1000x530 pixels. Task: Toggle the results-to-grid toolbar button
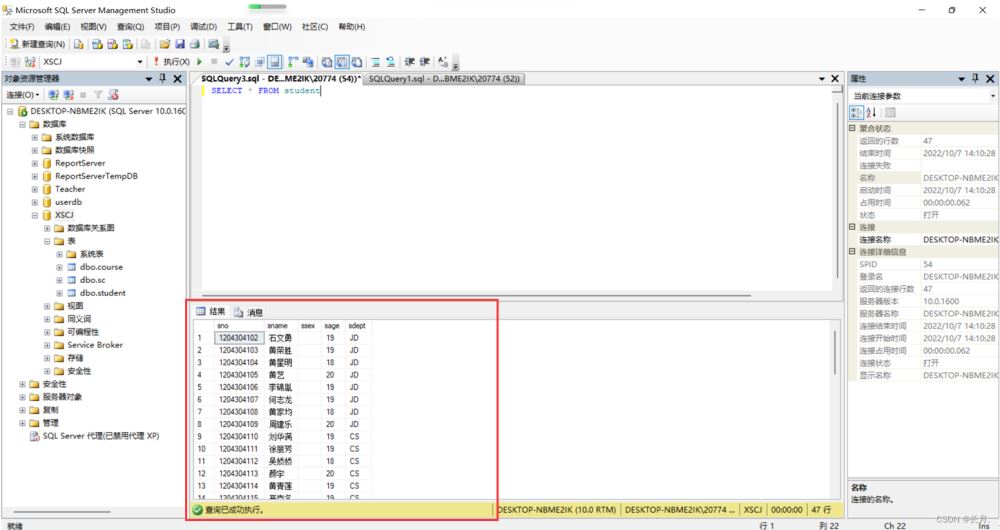pyautogui.click(x=341, y=62)
